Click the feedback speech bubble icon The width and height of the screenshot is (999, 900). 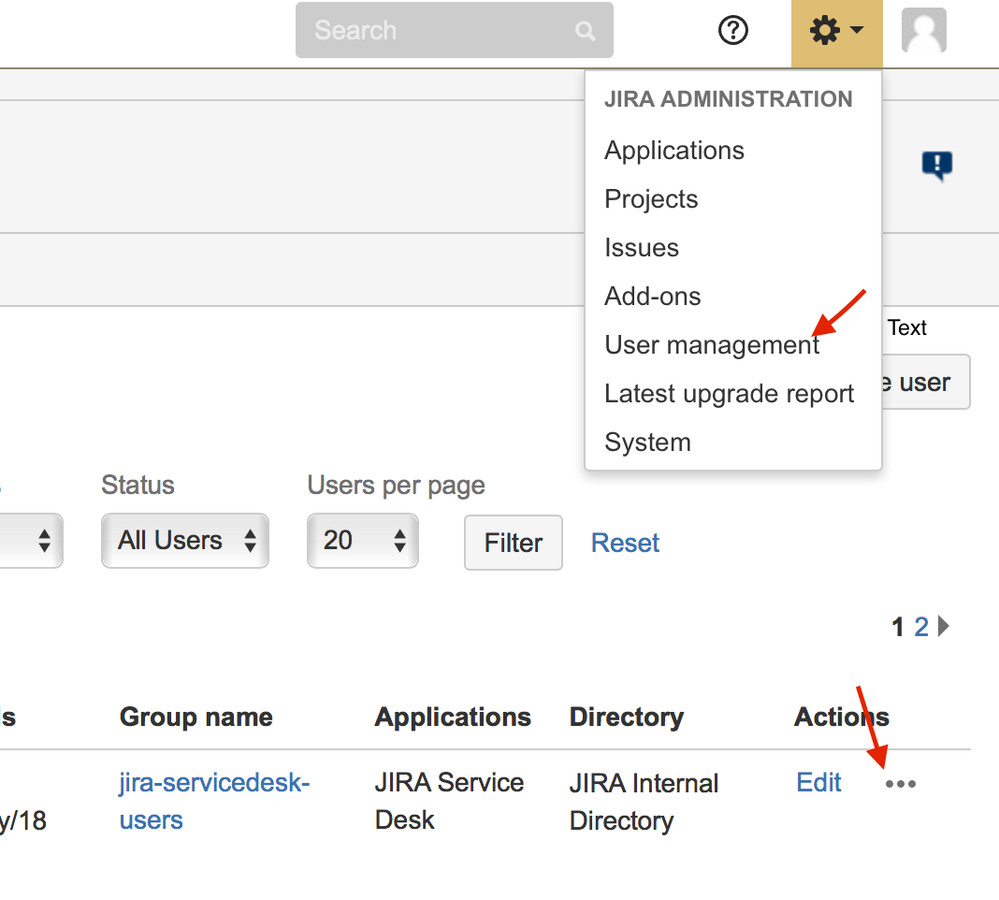[936, 165]
